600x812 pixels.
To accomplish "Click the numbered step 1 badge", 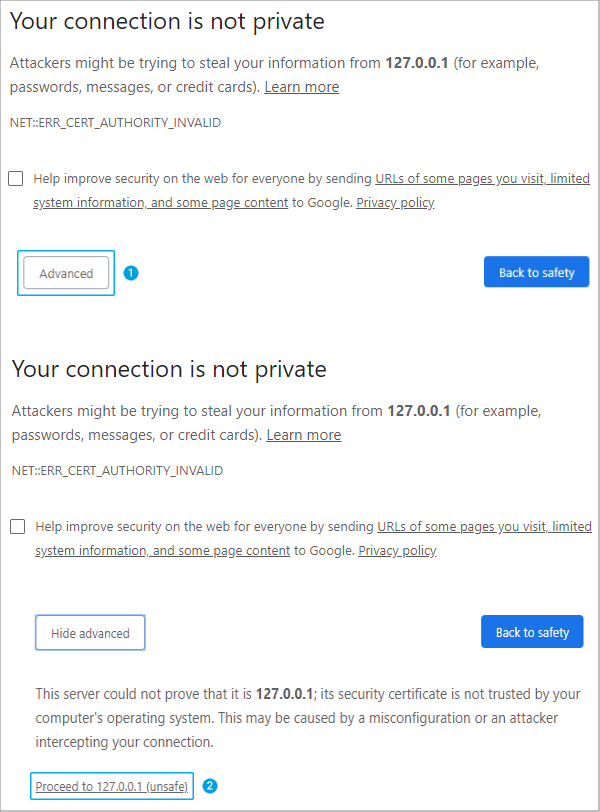I will tap(130, 273).
